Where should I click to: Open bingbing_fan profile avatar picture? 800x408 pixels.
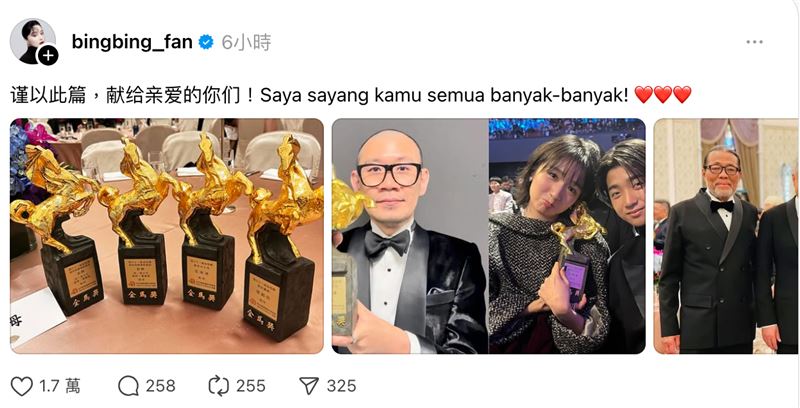pos(32,41)
